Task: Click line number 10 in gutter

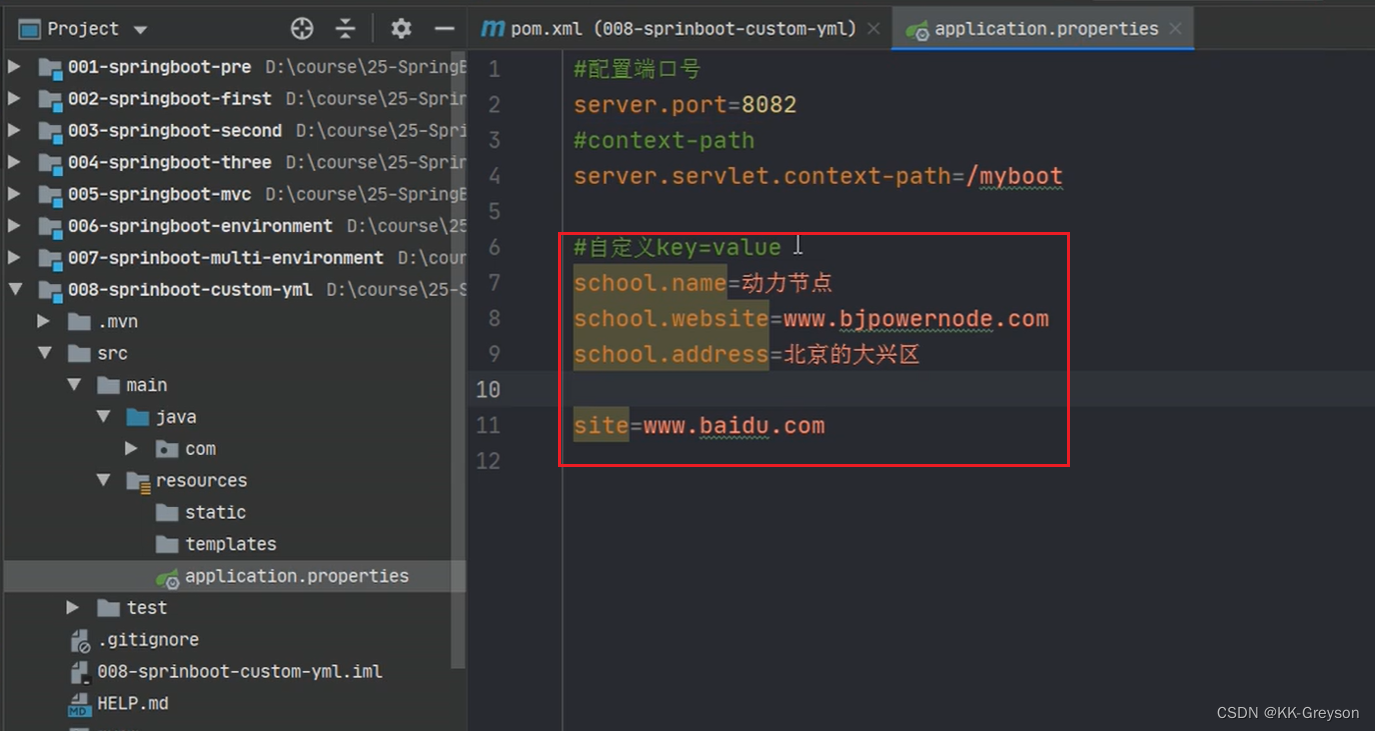Action: pyautogui.click(x=487, y=389)
